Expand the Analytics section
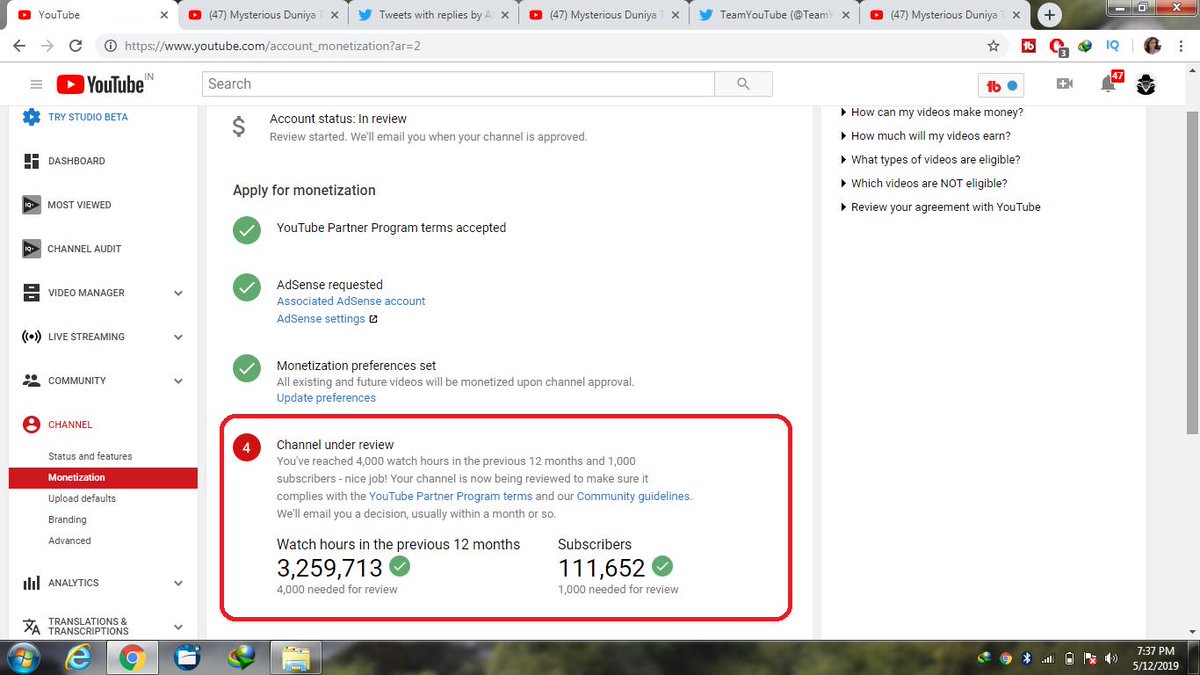Screen dimensions: 1200x675 178,583
